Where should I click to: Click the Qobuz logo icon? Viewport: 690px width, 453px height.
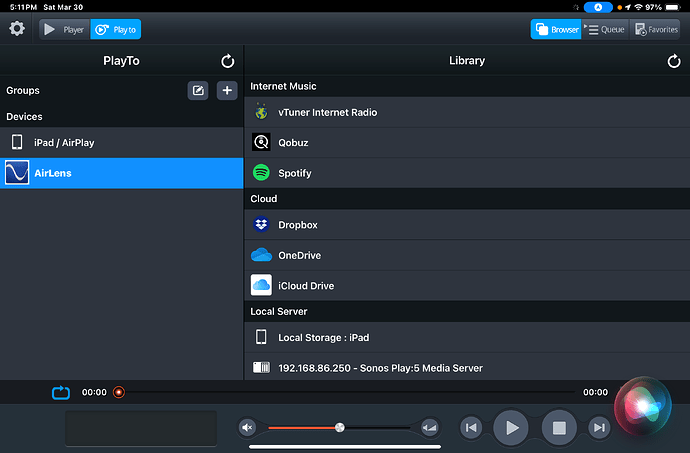[x=261, y=142]
